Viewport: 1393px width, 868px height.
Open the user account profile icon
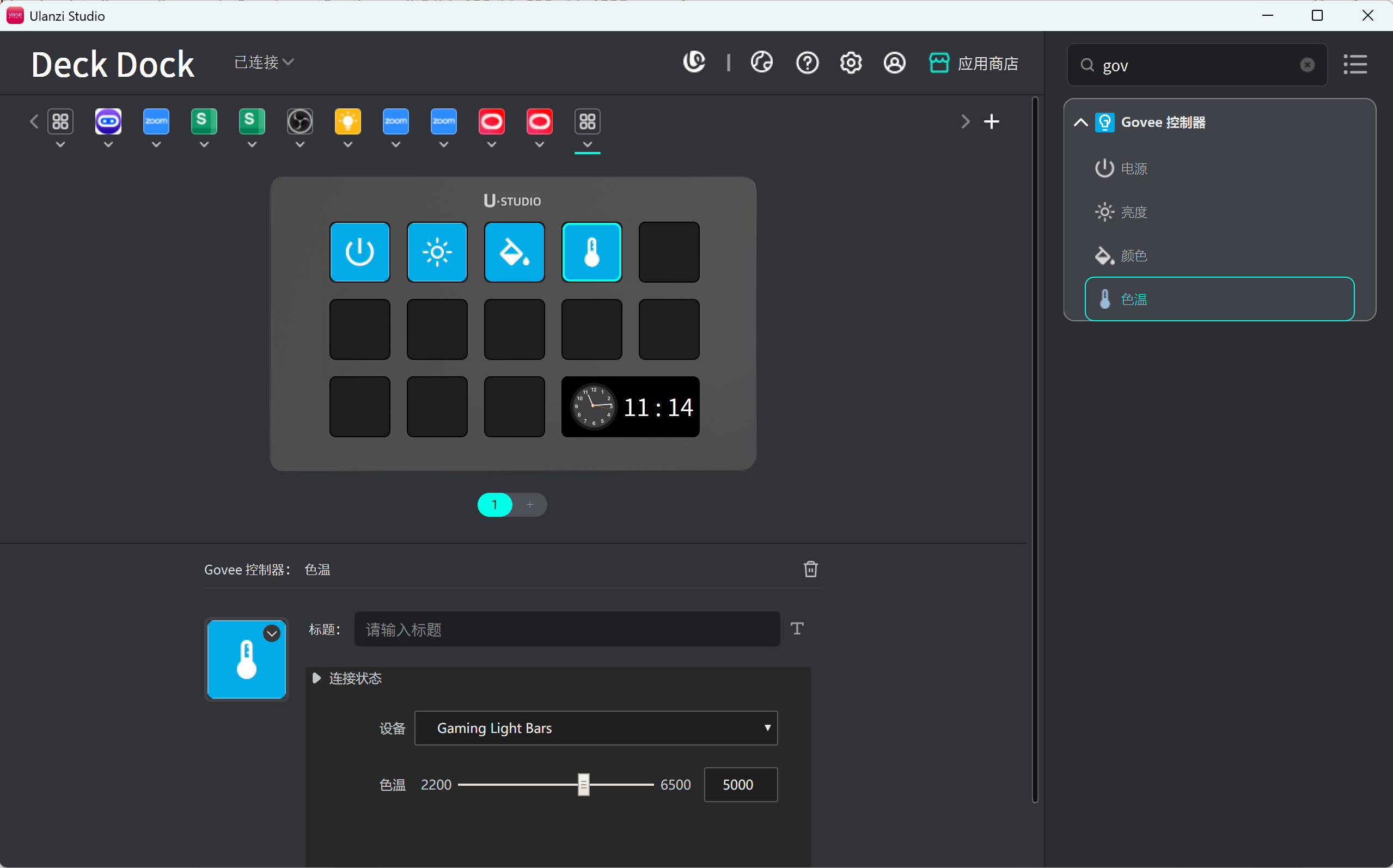[894, 63]
